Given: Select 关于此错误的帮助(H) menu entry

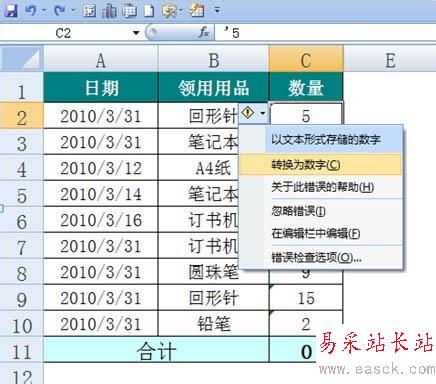Looking at the screenshot, I should (320, 187).
